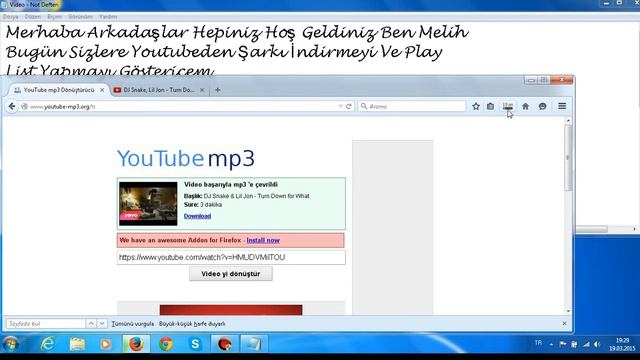Launch Internet Explorer from the taskbar
Screen dimensions: 640x360
coord(48,344)
